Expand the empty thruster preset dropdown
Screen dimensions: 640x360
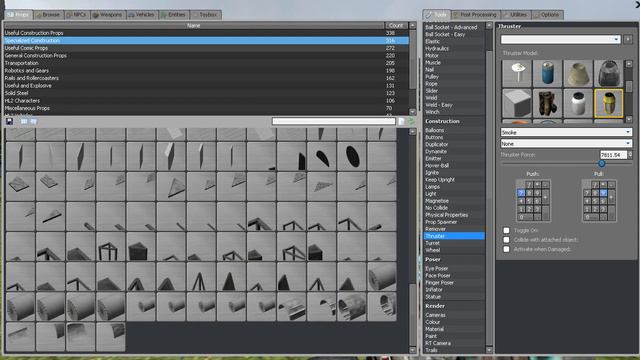point(561,39)
